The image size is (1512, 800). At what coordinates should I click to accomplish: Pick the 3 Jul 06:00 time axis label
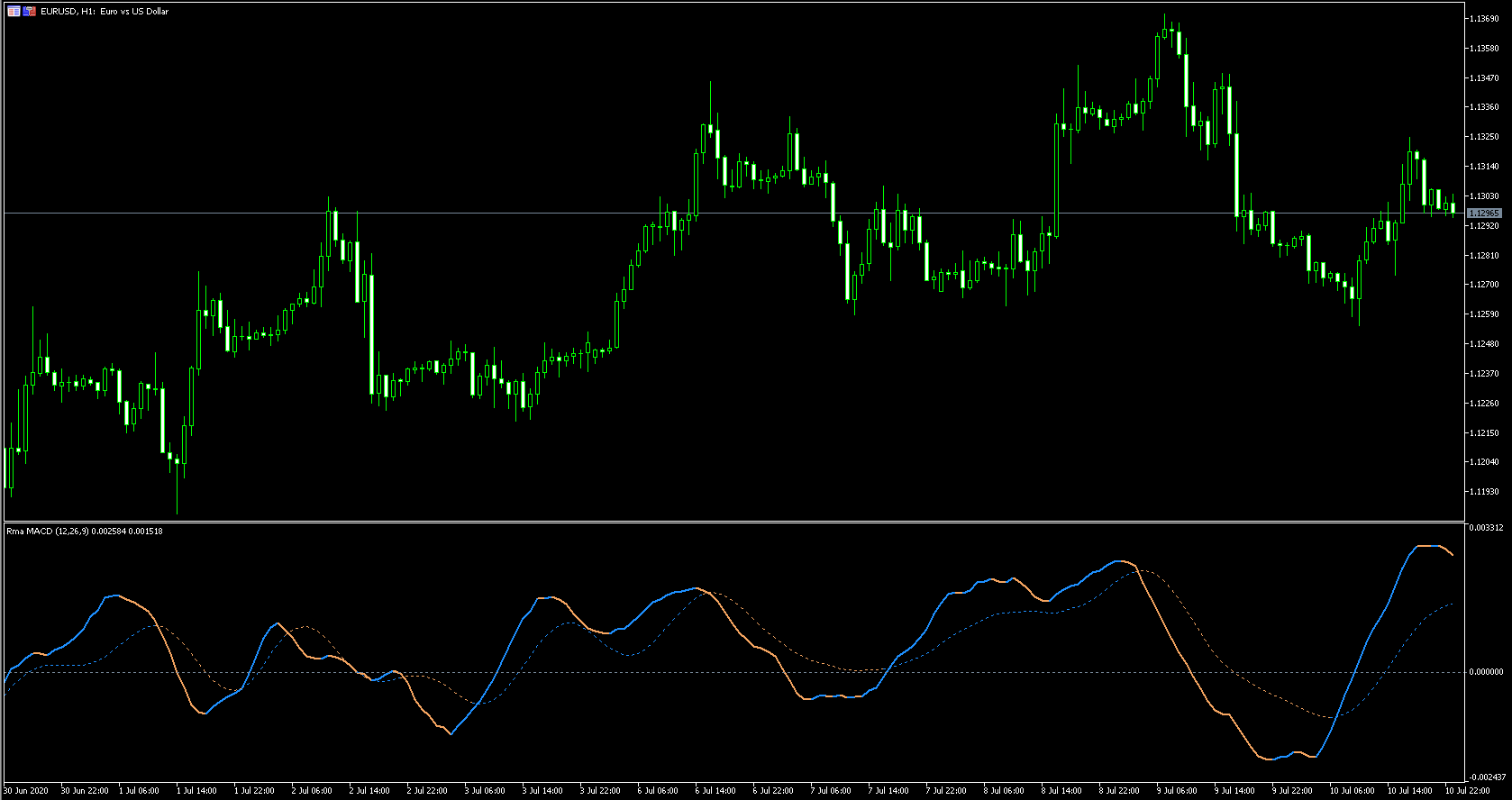pyautogui.click(x=485, y=791)
